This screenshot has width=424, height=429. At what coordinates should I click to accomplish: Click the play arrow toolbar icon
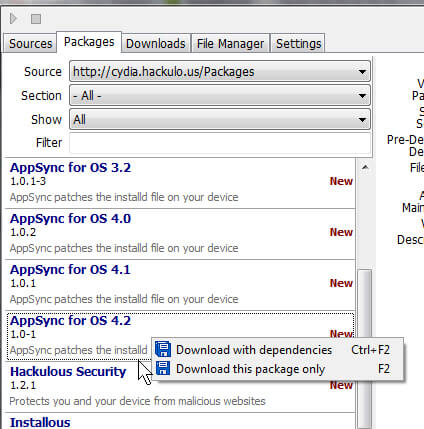[13, 18]
